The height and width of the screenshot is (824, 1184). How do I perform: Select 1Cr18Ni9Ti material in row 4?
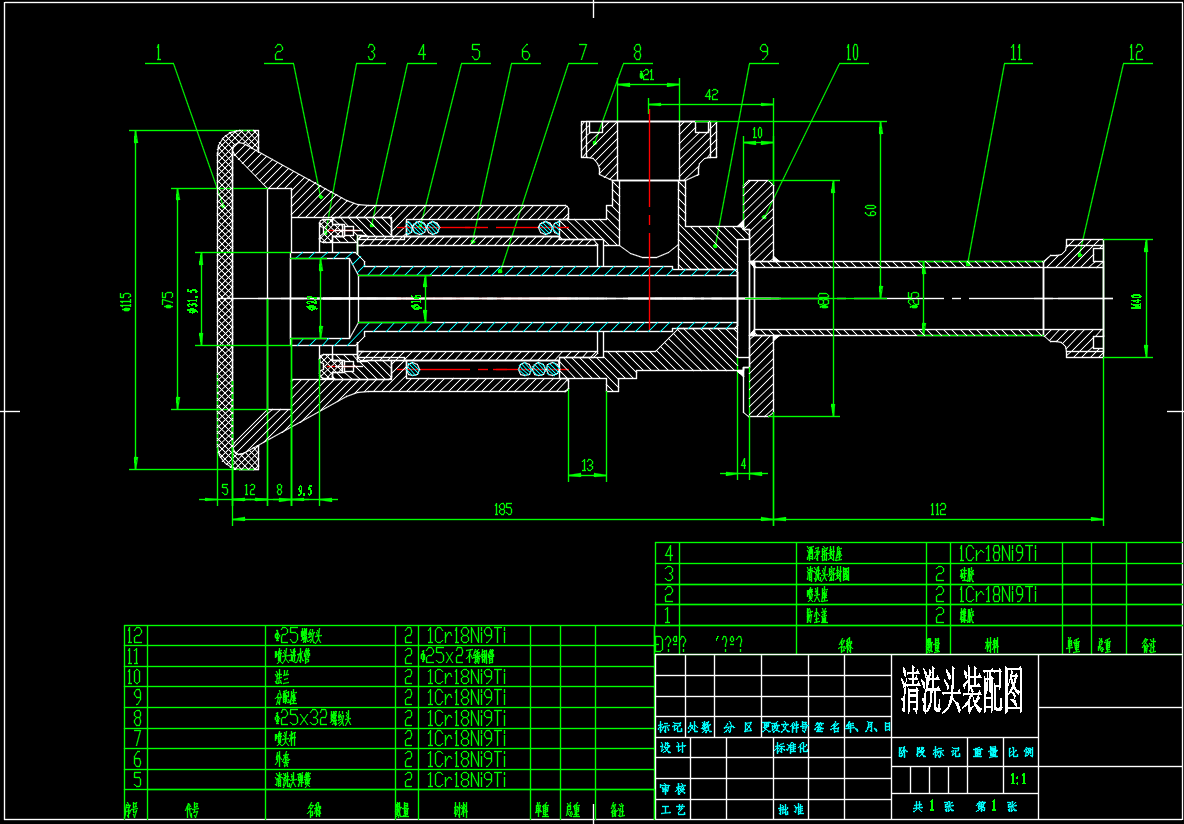click(x=996, y=553)
